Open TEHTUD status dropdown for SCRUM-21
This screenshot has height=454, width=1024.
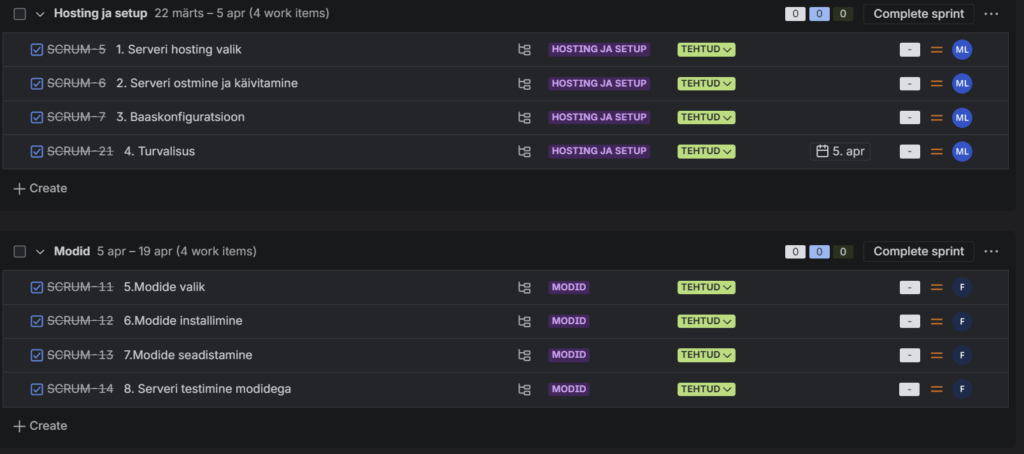[x=706, y=152]
